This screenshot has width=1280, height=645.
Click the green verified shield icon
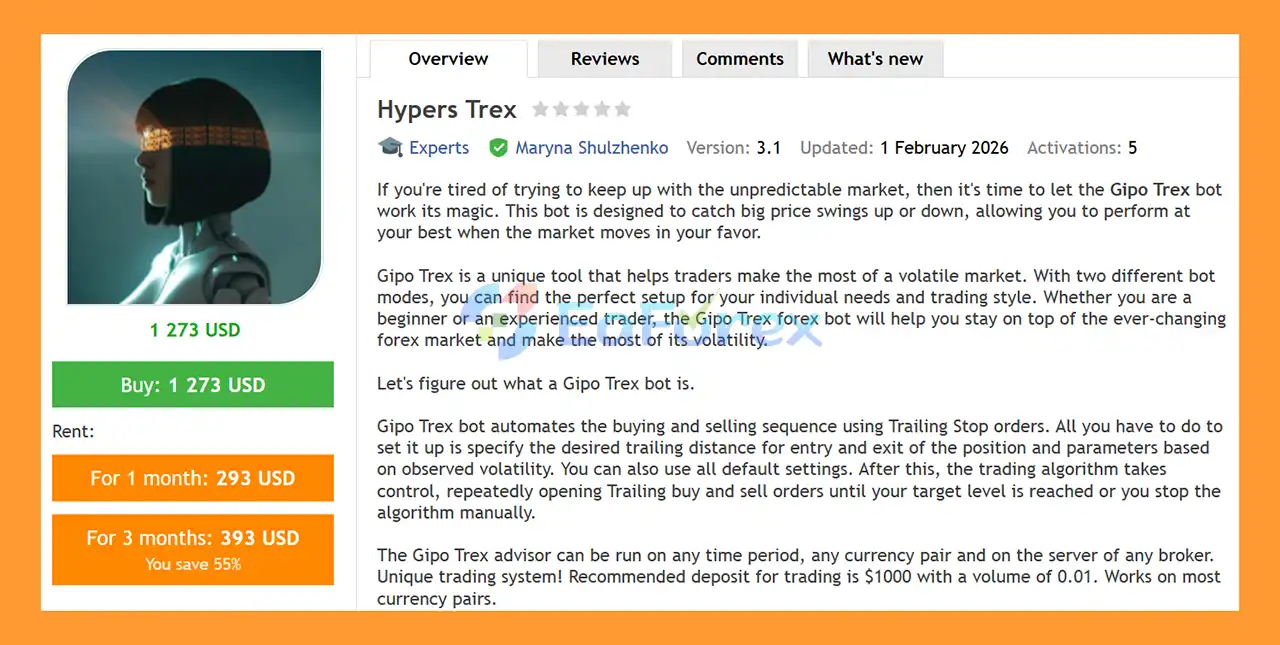coord(498,148)
